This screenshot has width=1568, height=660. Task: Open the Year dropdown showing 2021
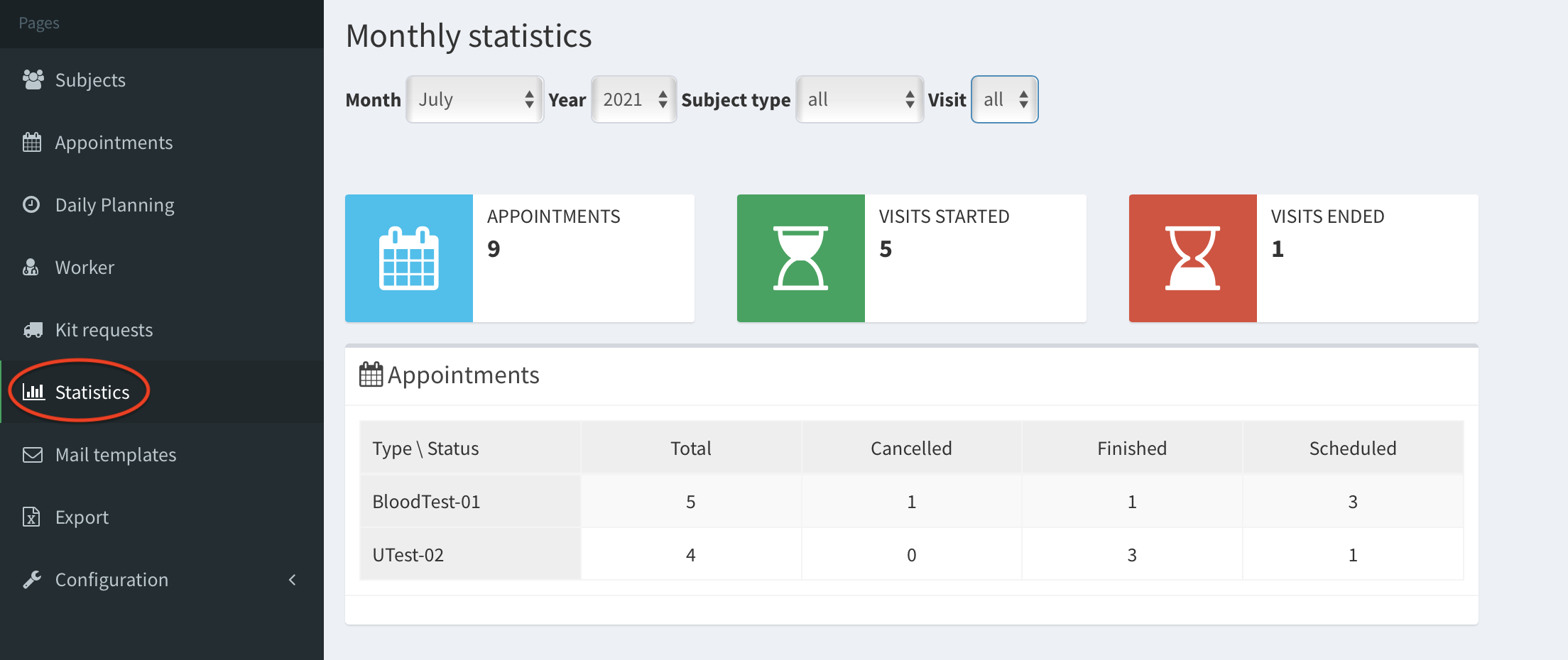pyautogui.click(x=633, y=99)
